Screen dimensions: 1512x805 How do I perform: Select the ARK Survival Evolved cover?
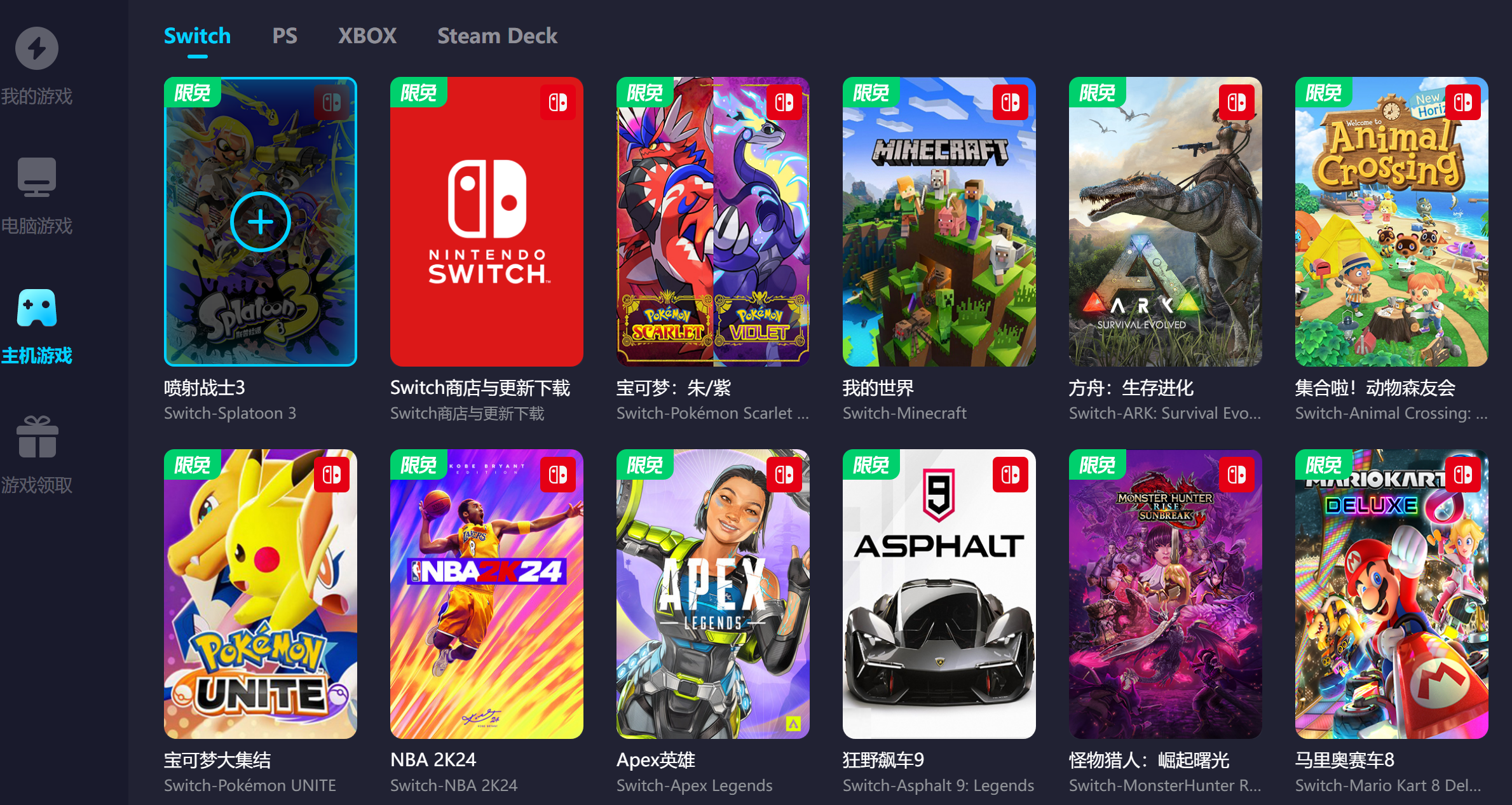point(1166,222)
